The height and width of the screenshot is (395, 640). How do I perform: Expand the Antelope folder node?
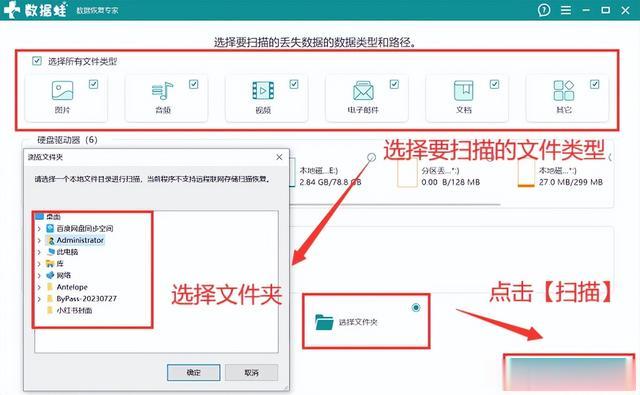click(39, 287)
